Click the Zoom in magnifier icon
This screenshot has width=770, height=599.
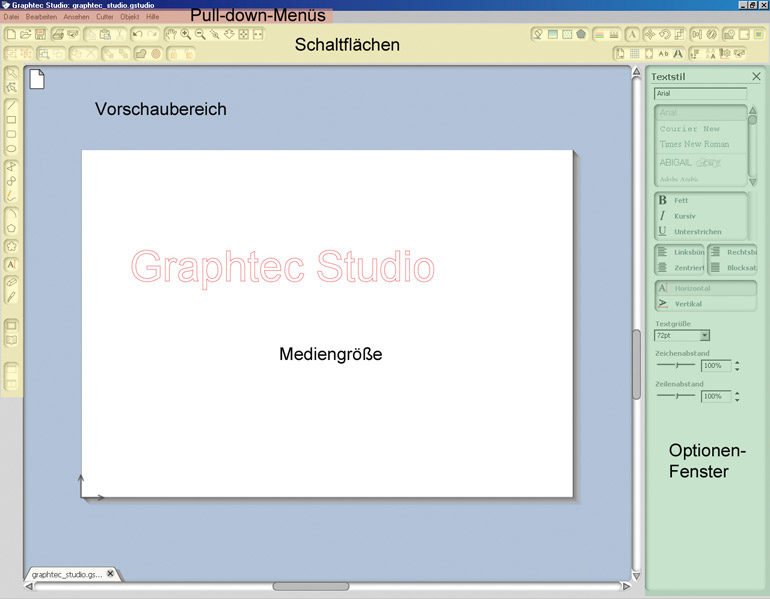point(186,34)
